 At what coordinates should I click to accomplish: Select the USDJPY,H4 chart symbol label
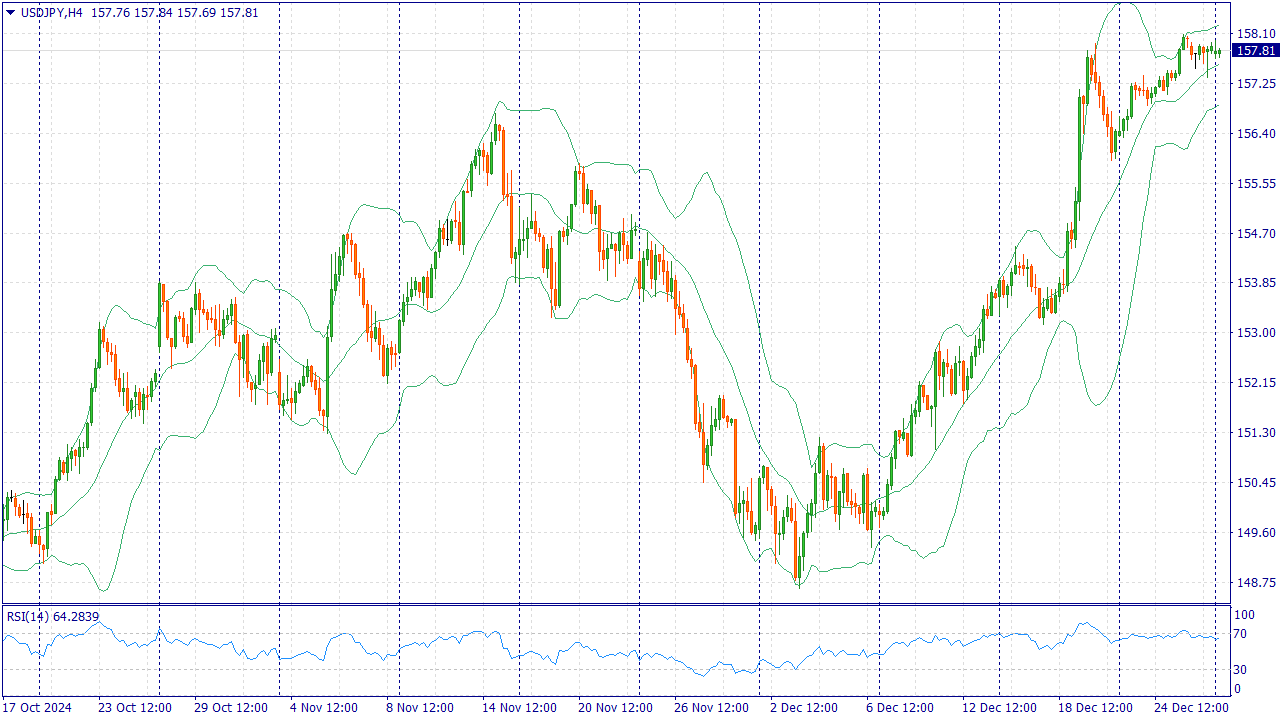[x=50, y=13]
